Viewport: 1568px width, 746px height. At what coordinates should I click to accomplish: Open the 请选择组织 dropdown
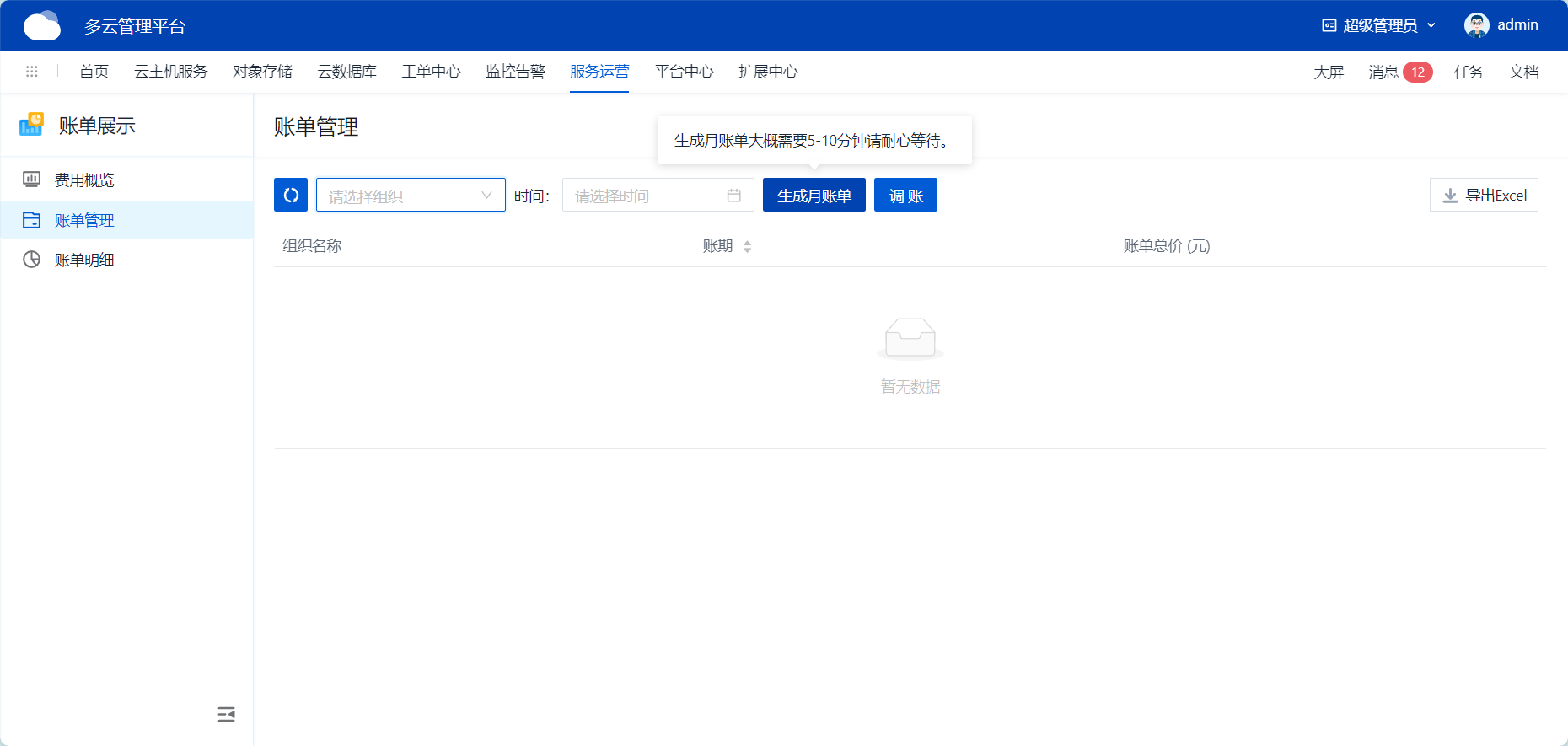(411, 195)
